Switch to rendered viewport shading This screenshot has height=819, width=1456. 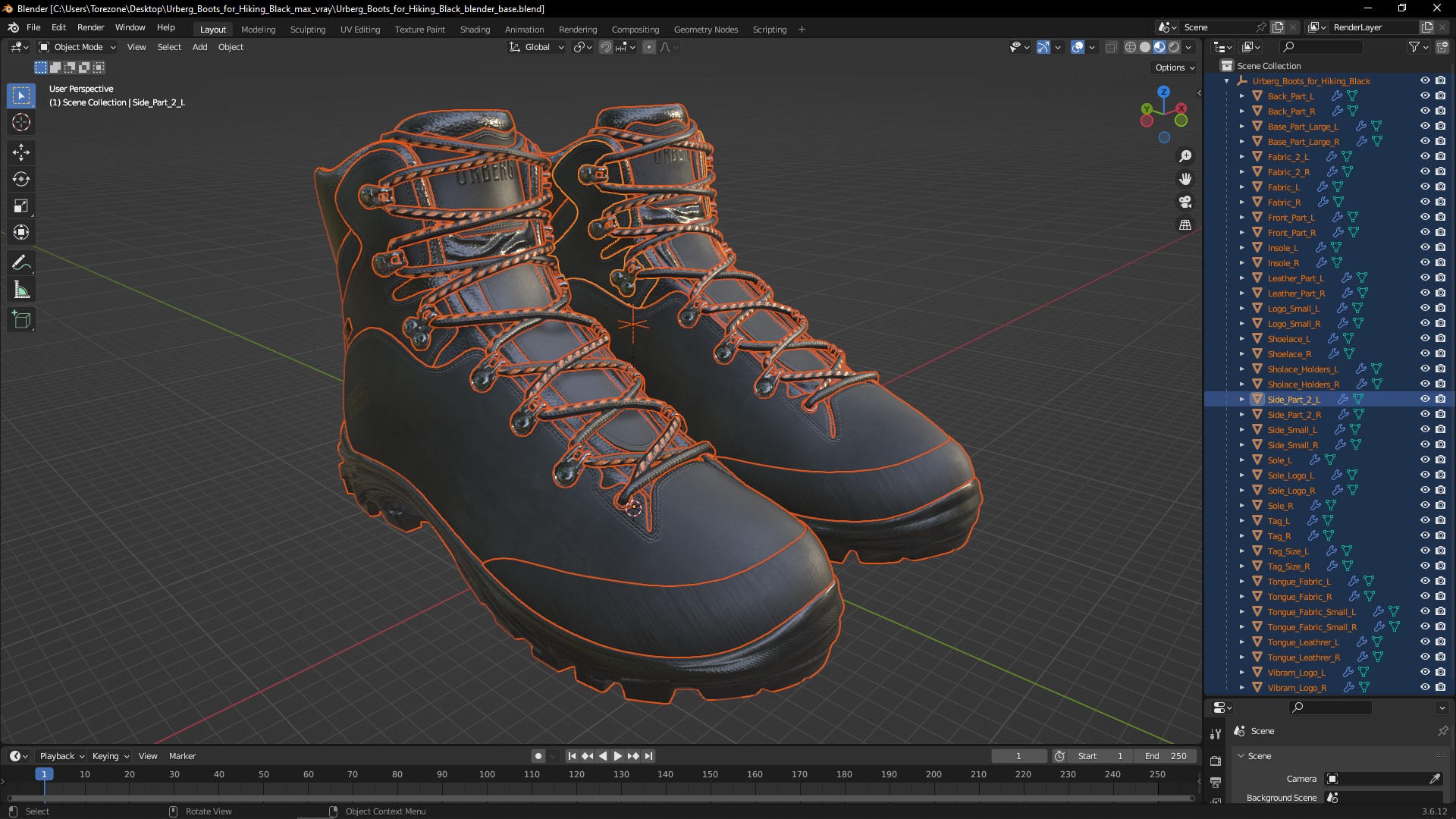1174,47
